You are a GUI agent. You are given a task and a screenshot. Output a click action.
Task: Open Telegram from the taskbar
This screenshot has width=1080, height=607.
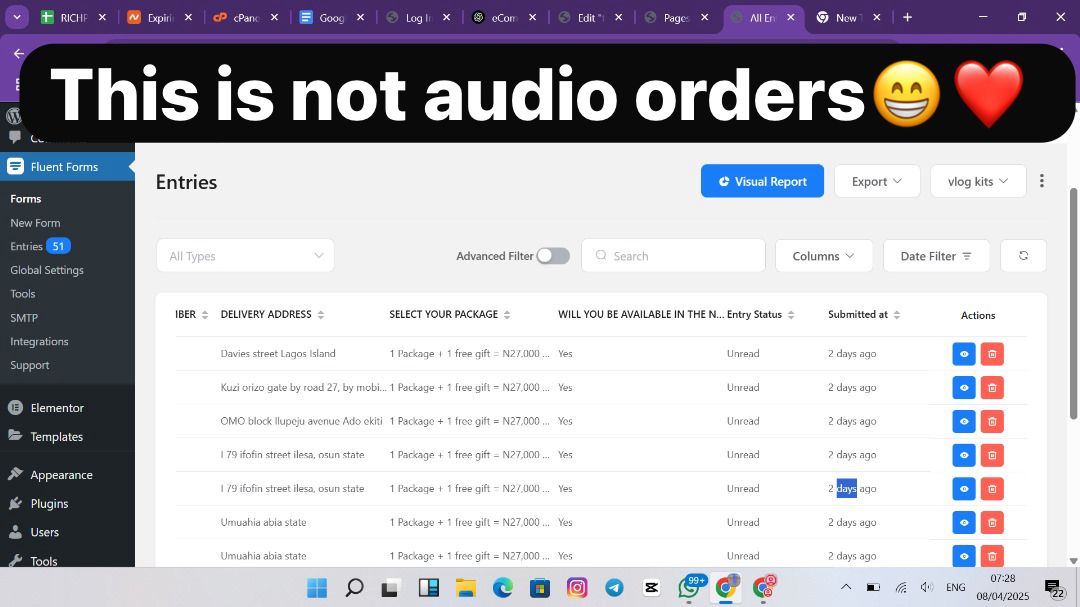point(614,588)
